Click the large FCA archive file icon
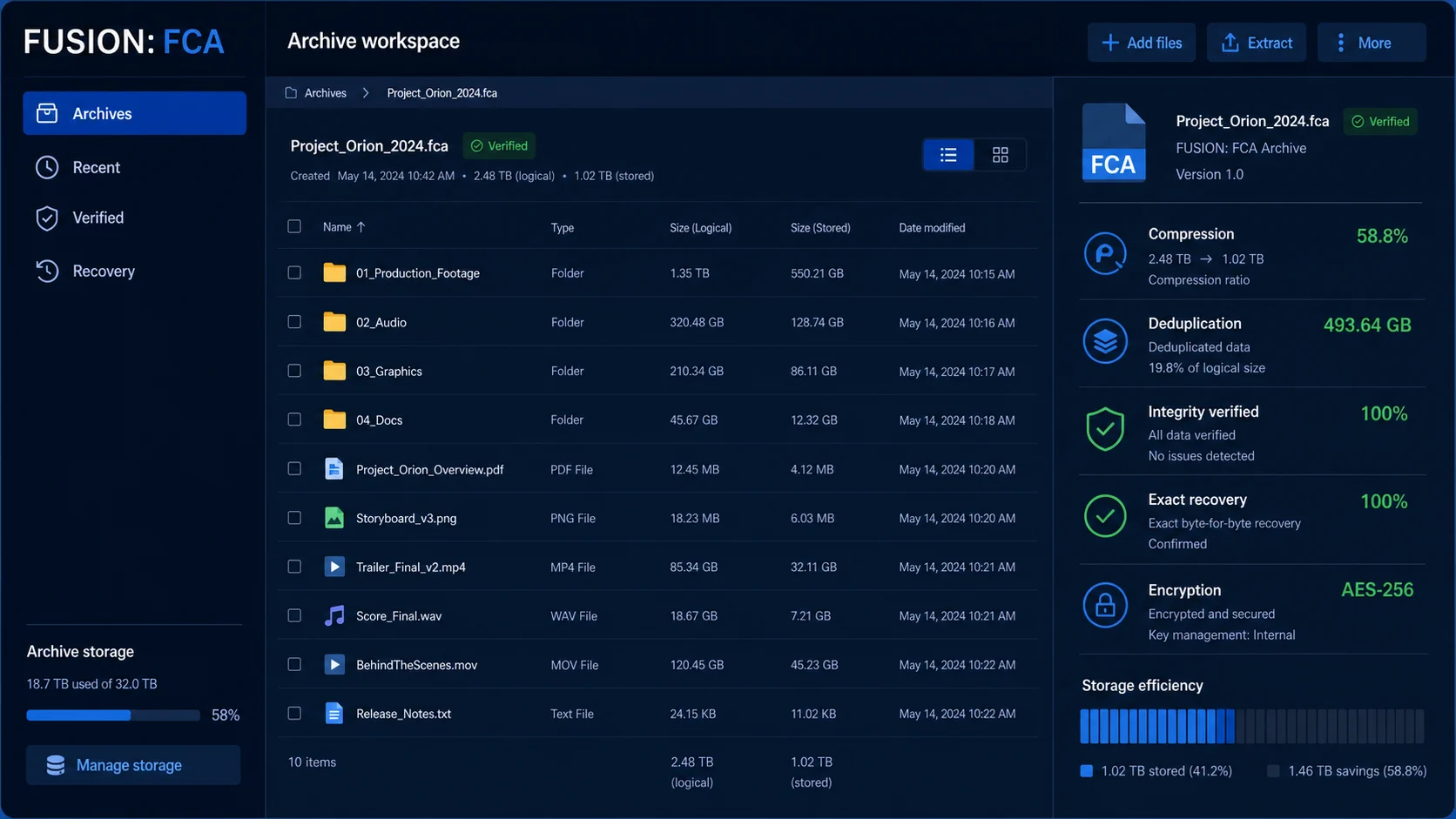 pos(1114,143)
